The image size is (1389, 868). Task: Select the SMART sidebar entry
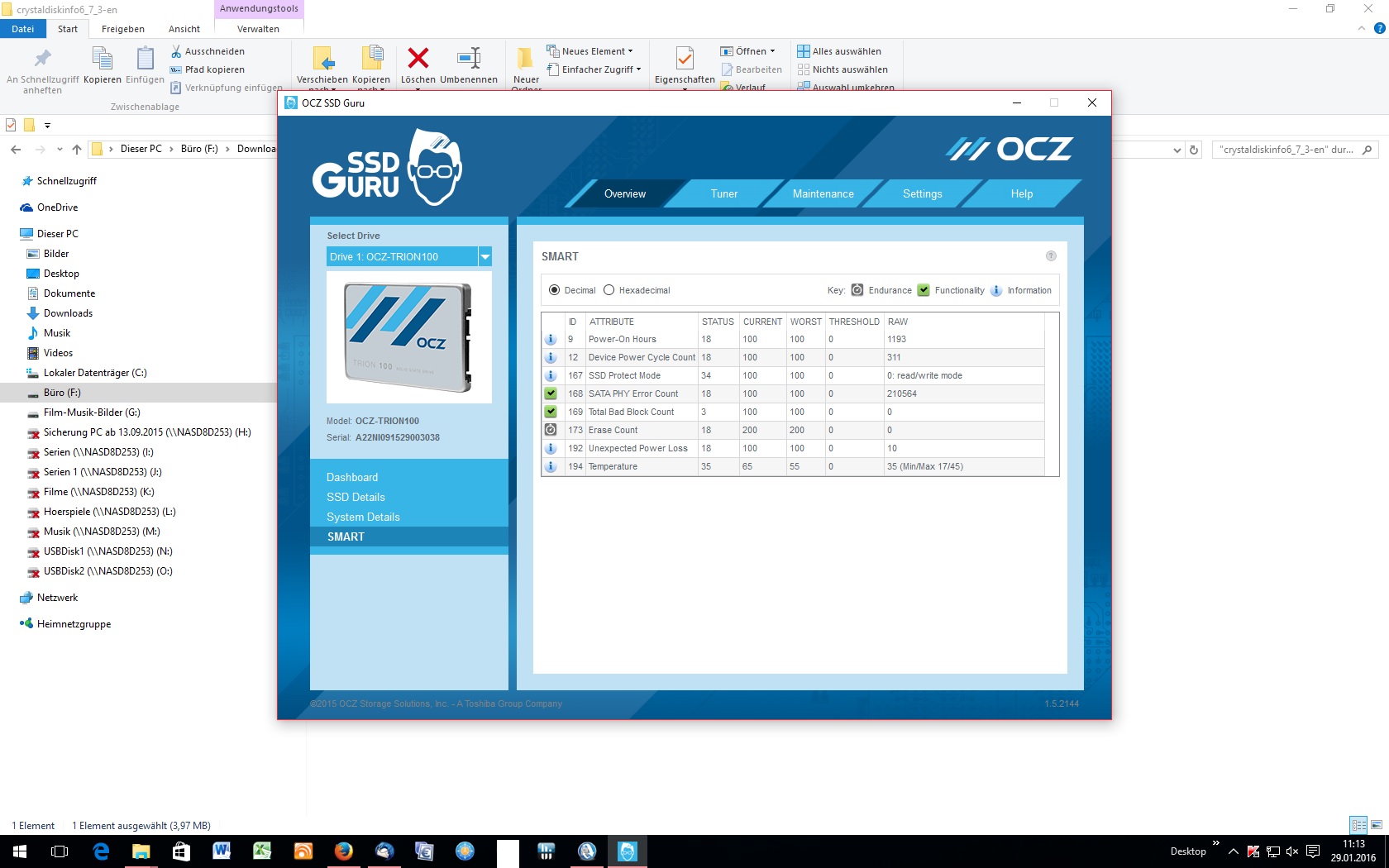346,537
